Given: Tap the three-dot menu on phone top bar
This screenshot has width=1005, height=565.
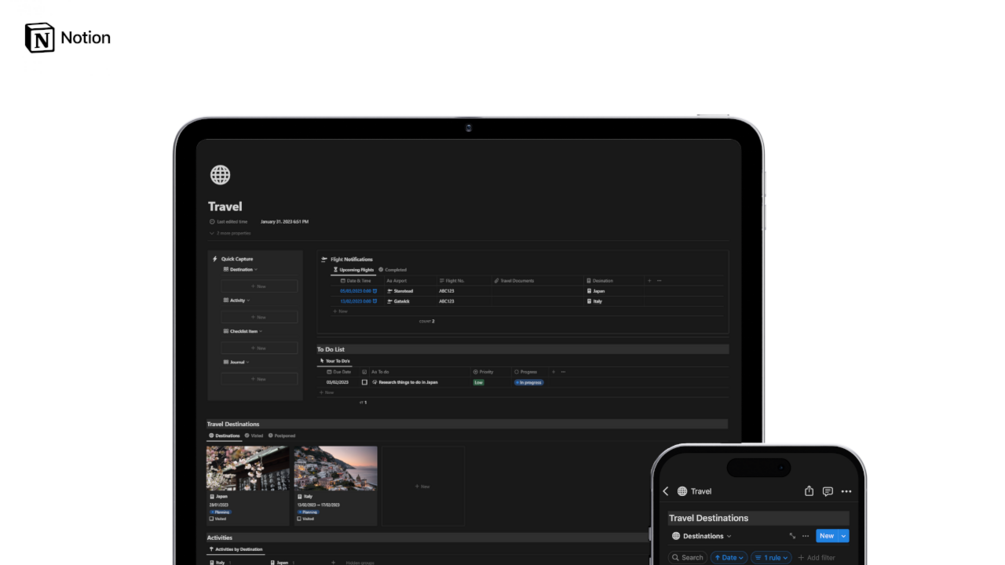Looking at the screenshot, I should tap(847, 491).
